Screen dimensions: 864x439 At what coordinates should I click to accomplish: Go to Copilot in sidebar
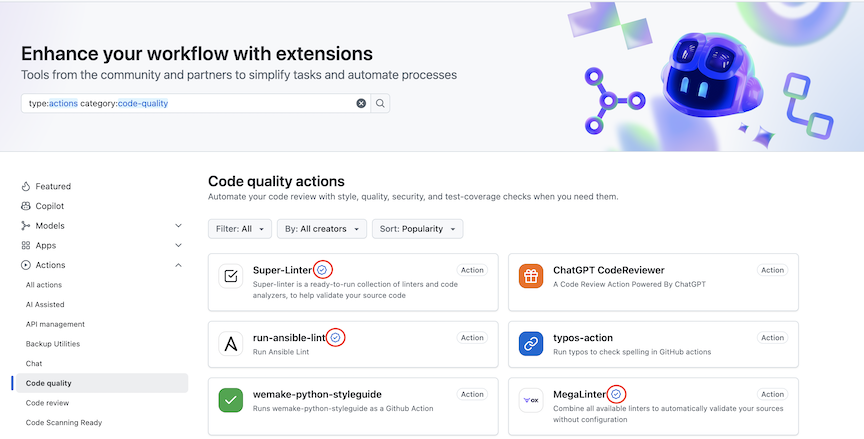(x=50, y=206)
